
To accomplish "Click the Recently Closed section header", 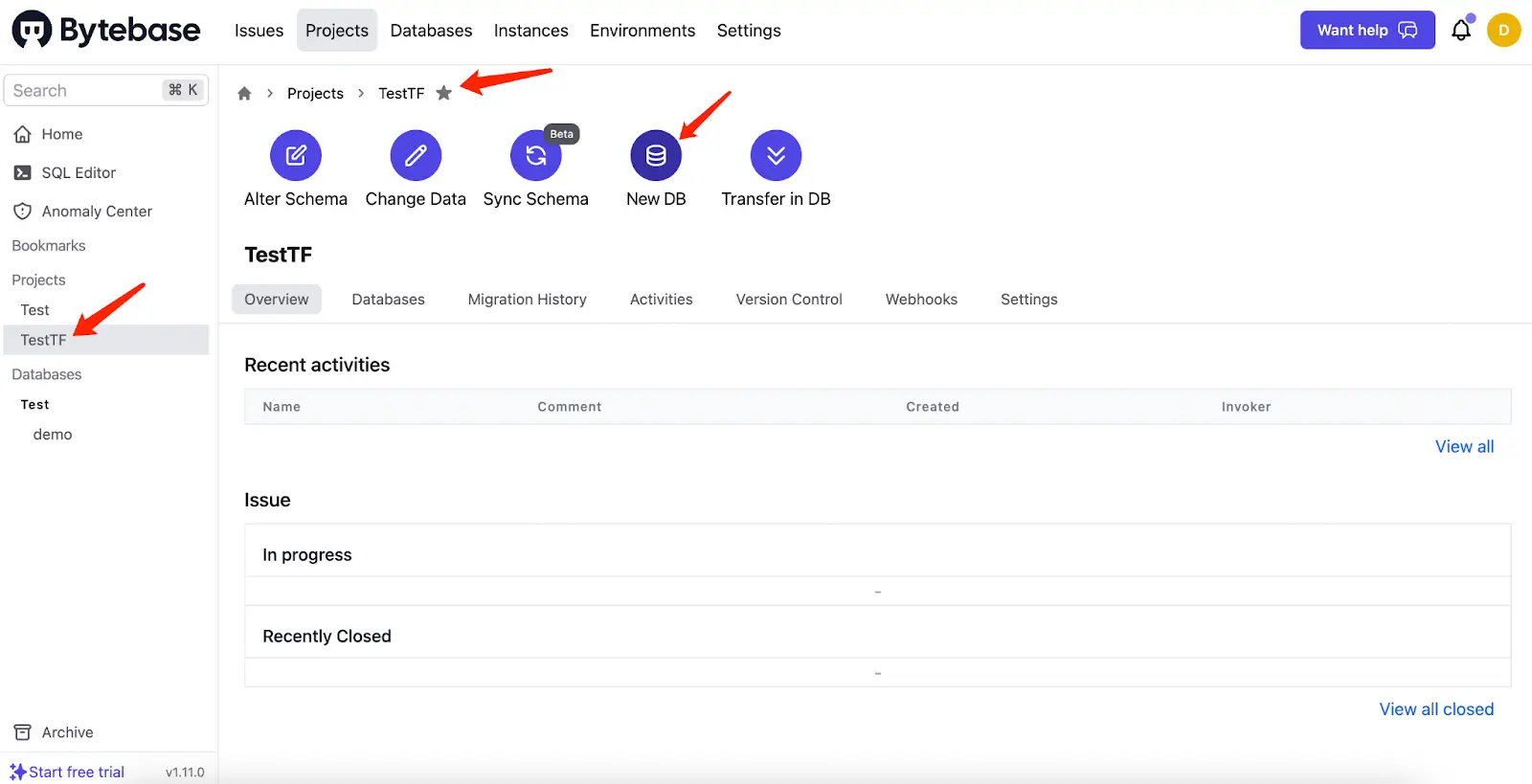I will click(327, 637).
